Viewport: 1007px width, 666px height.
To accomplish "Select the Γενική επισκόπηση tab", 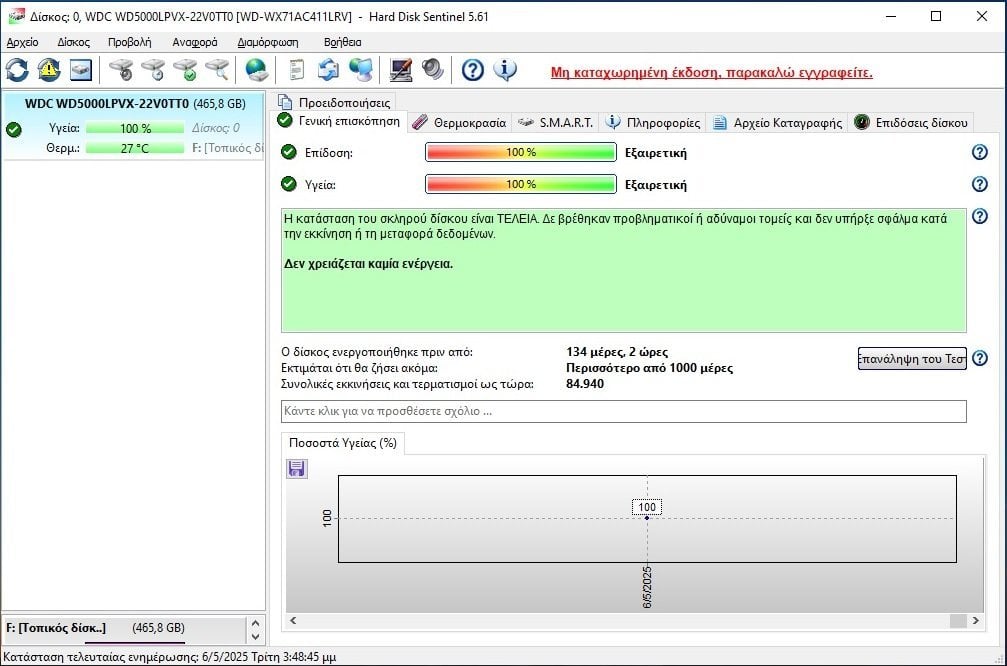I will [x=339, y=121].
